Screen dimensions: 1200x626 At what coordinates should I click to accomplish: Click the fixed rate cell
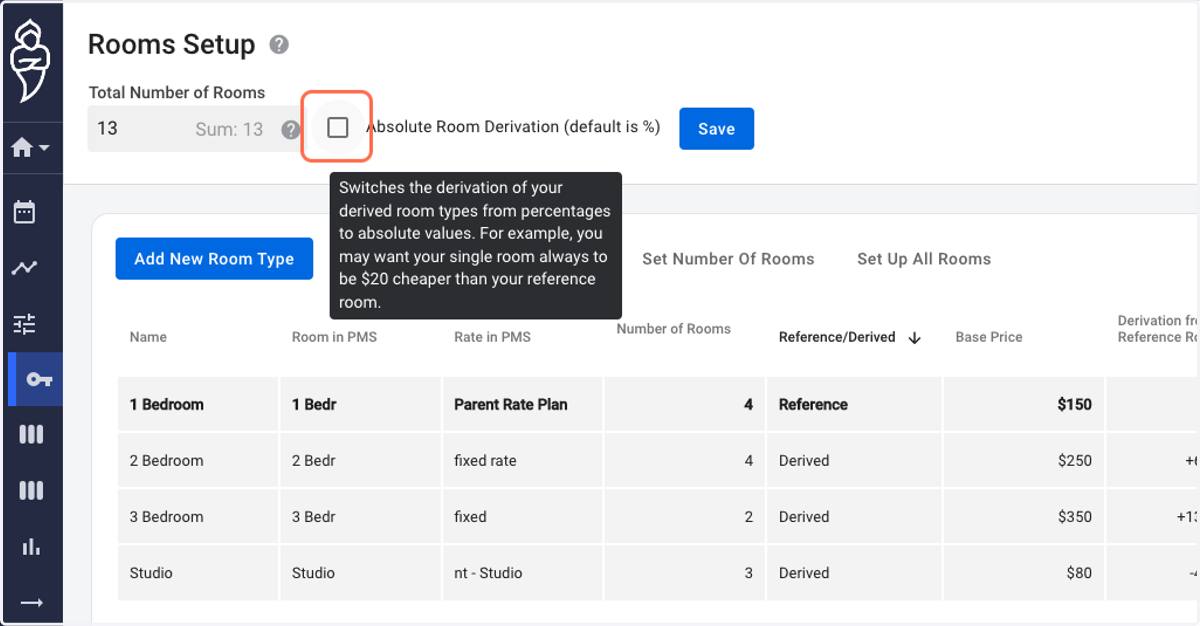tap(522, 461)
